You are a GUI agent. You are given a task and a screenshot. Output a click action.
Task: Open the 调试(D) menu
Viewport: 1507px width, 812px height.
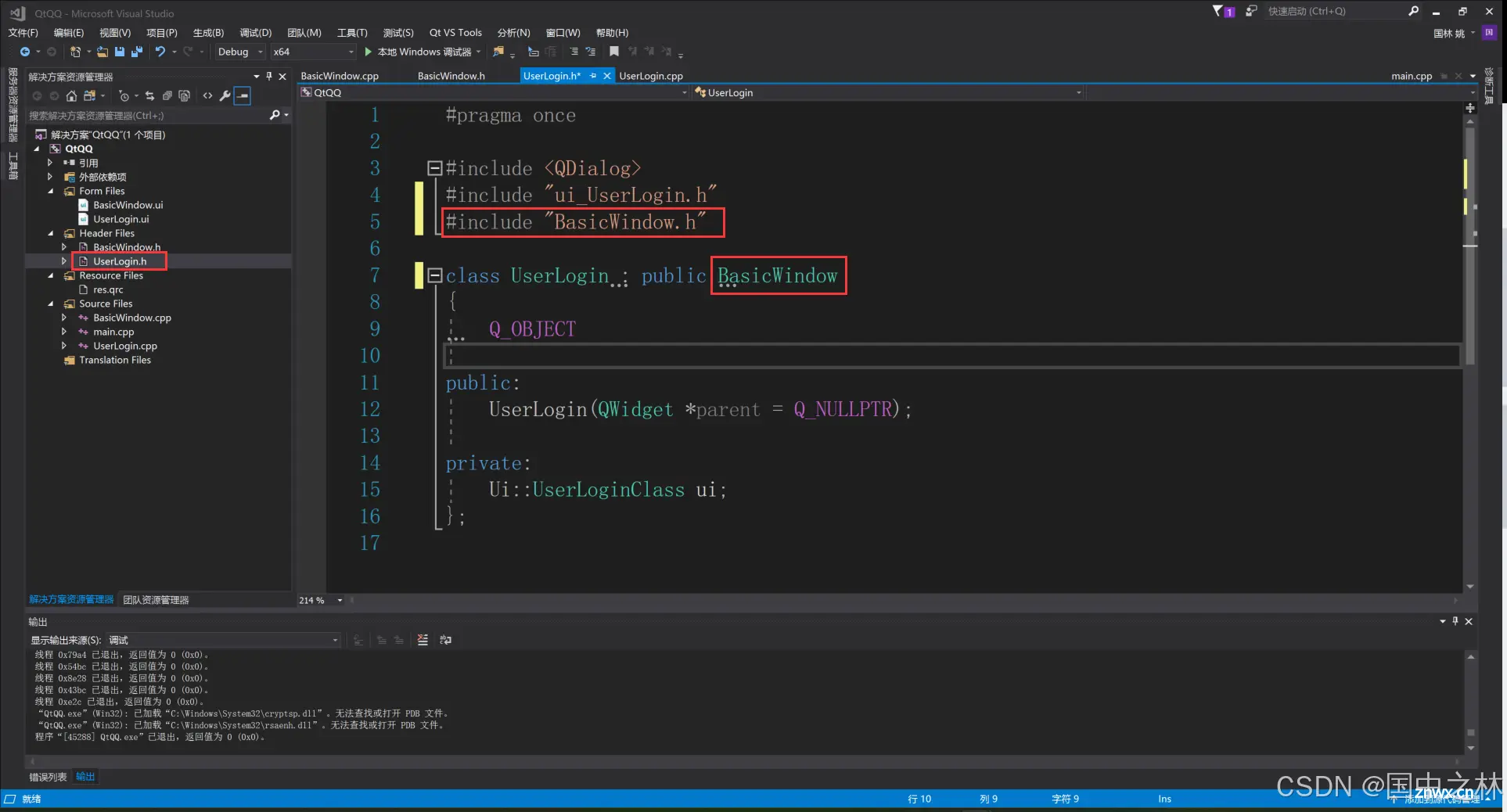[x=255, y=33]
